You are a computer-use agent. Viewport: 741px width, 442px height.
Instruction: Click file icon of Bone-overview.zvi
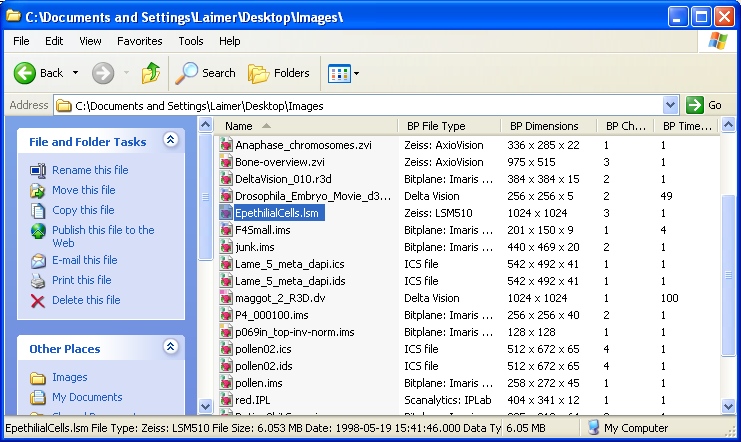coord(226,162)
